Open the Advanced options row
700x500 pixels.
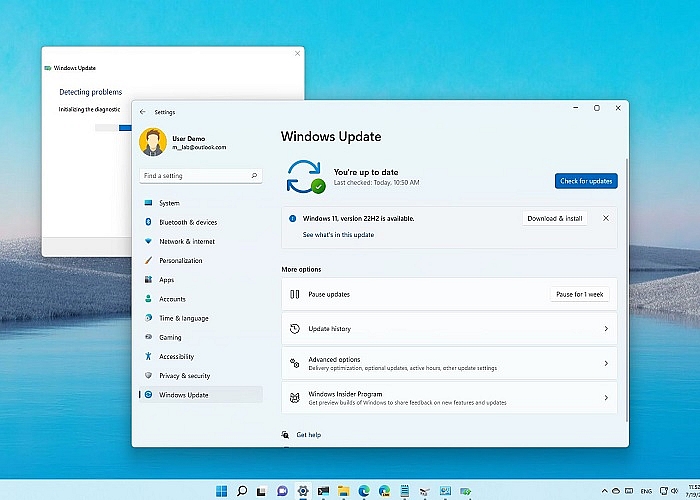point(449,363)
